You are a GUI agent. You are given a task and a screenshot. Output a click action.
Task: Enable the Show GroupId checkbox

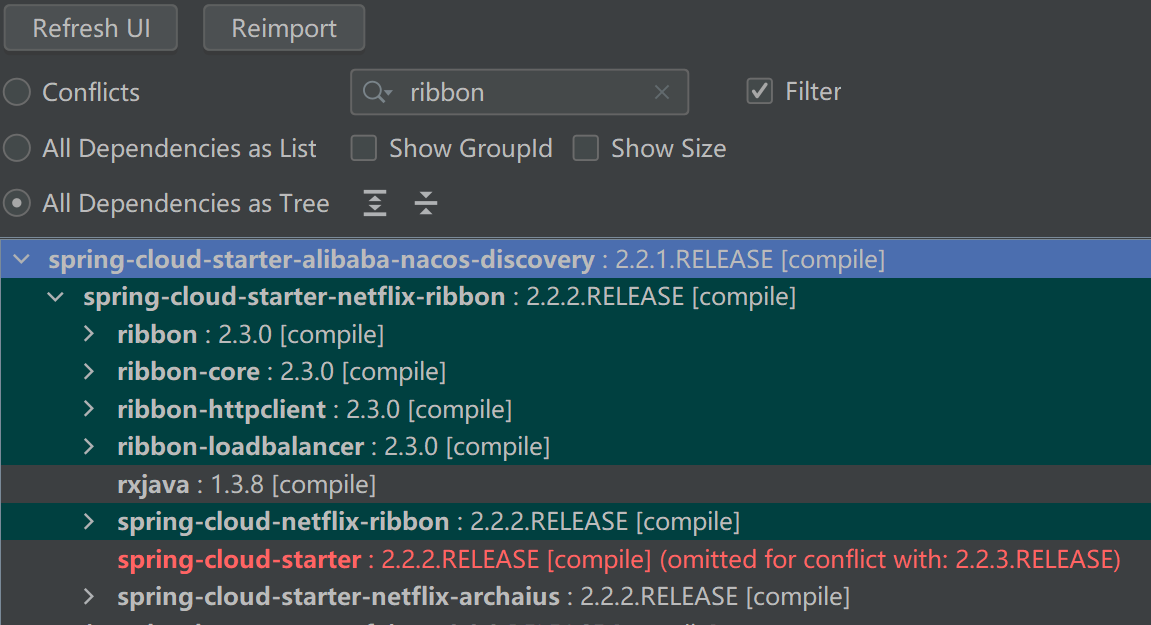364,148
